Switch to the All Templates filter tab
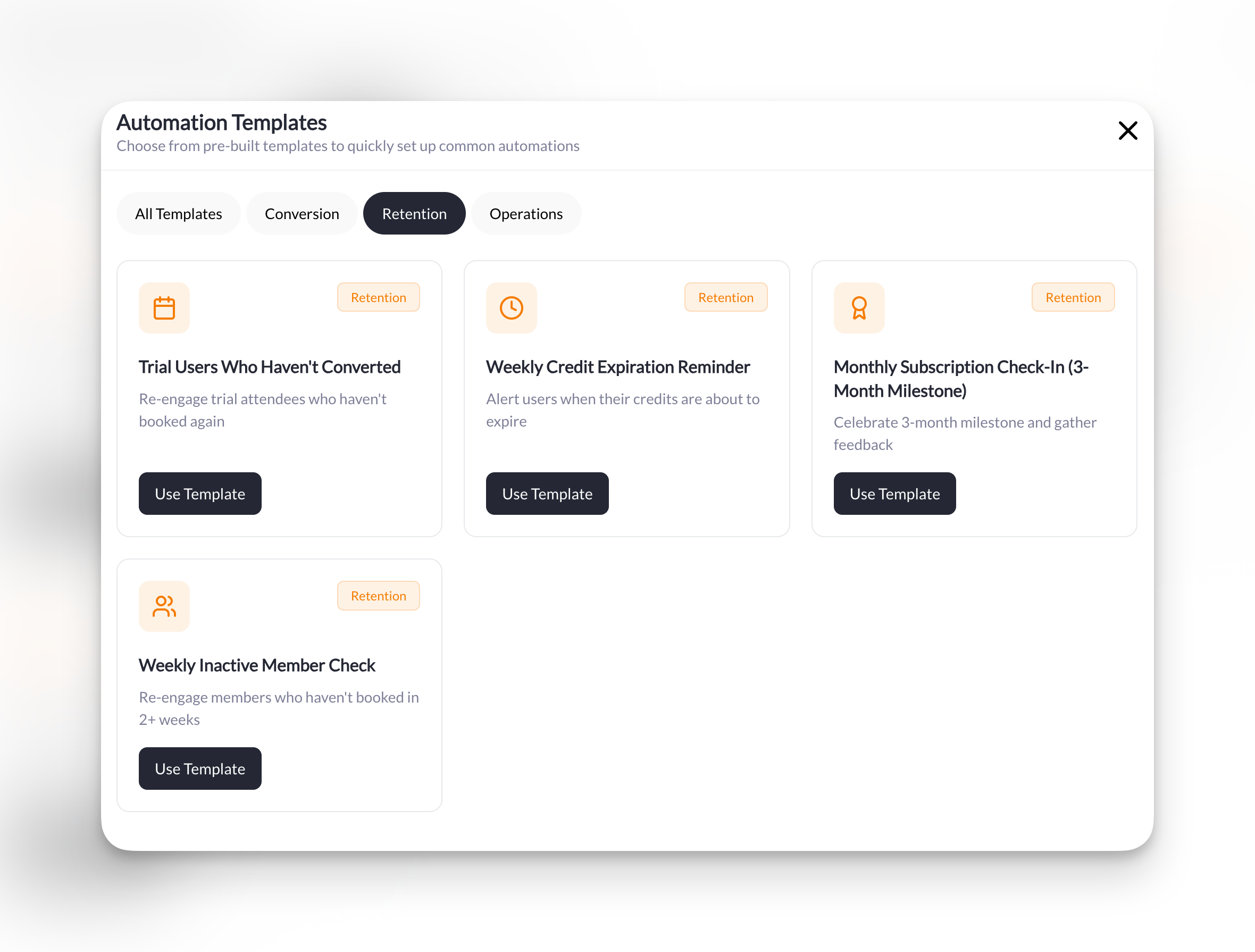Image resolution: width=1255 pixels, height=952 pixels. point(178,213)
